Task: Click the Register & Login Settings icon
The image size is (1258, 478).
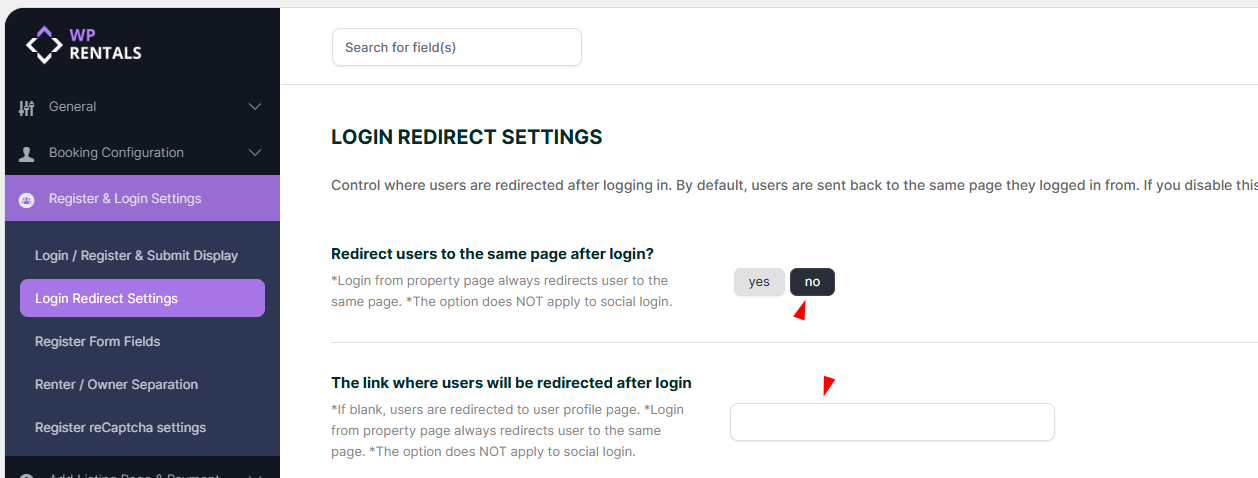Action: 27,199
